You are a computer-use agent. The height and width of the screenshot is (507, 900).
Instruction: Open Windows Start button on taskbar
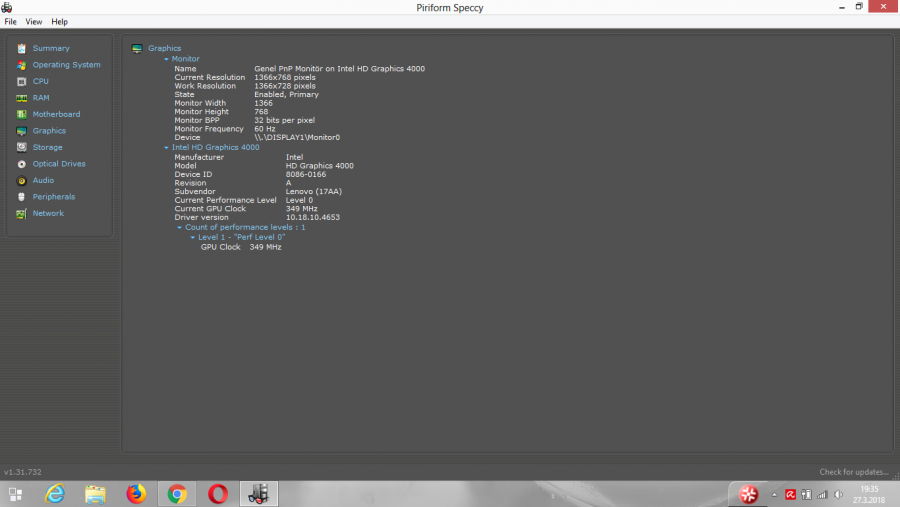click(15, 494)
